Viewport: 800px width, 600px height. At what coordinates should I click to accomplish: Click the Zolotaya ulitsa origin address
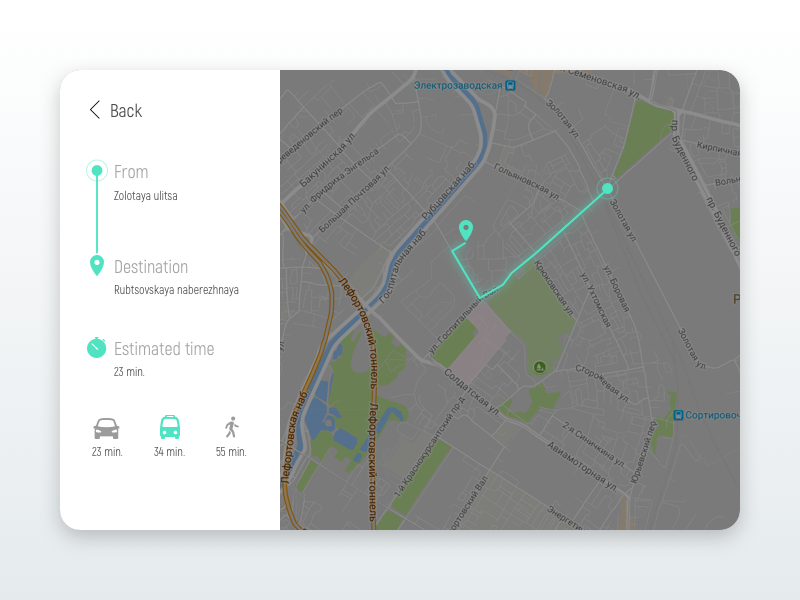(x=147, y=195)
